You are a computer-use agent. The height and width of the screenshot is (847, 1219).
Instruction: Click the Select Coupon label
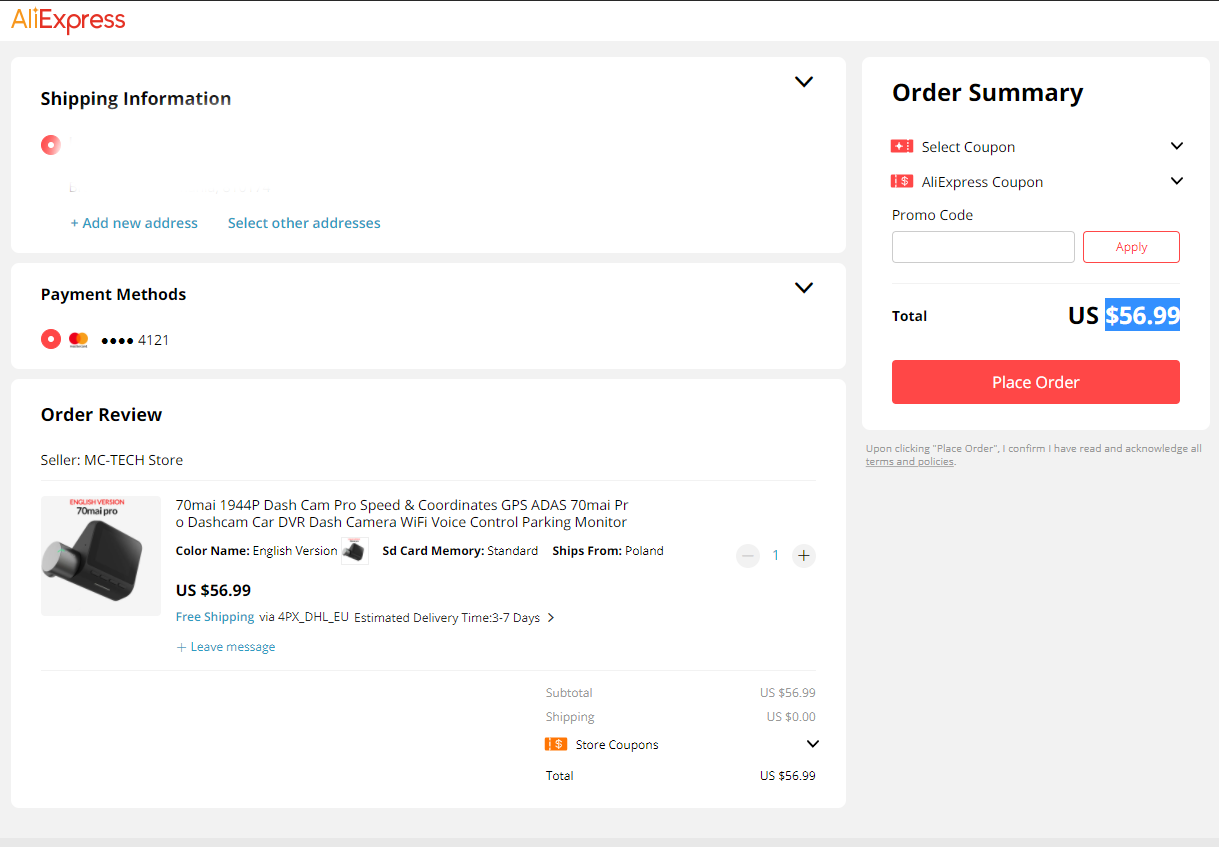click(968, 147)
